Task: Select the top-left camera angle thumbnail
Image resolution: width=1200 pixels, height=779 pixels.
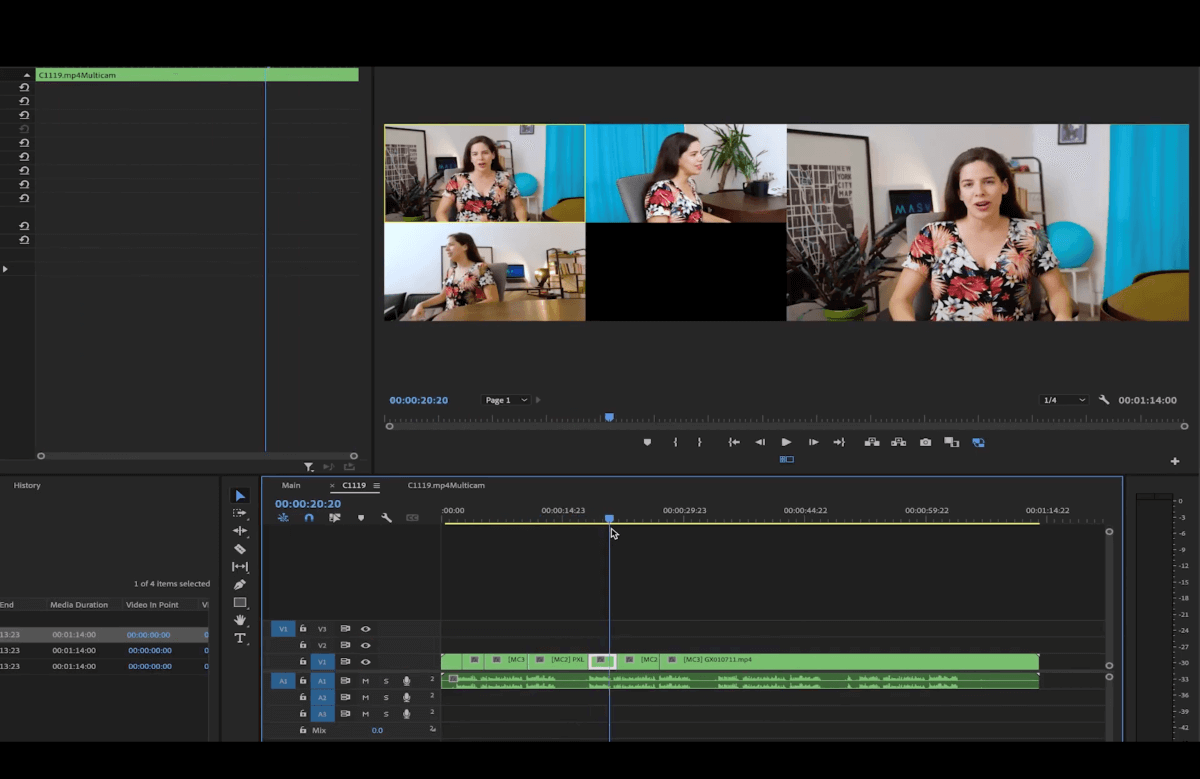Action: tap(485, 173)
